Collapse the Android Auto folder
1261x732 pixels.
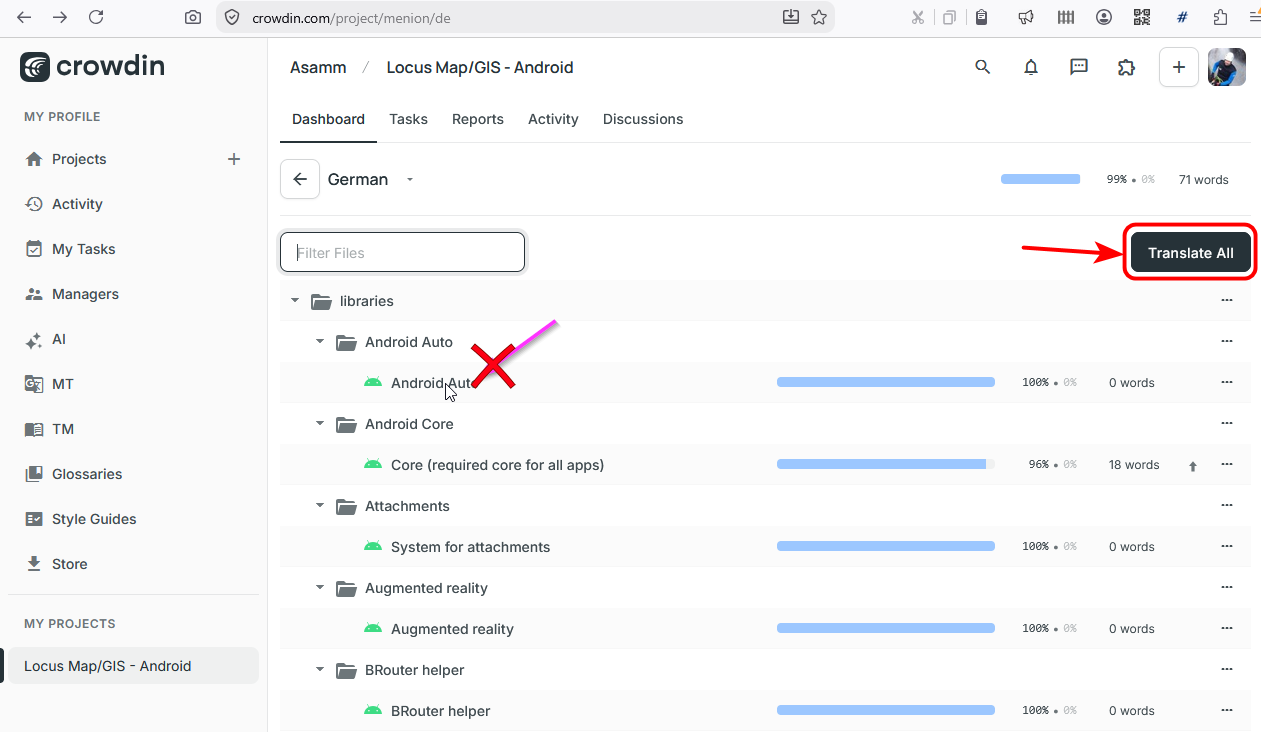[320, 342]
